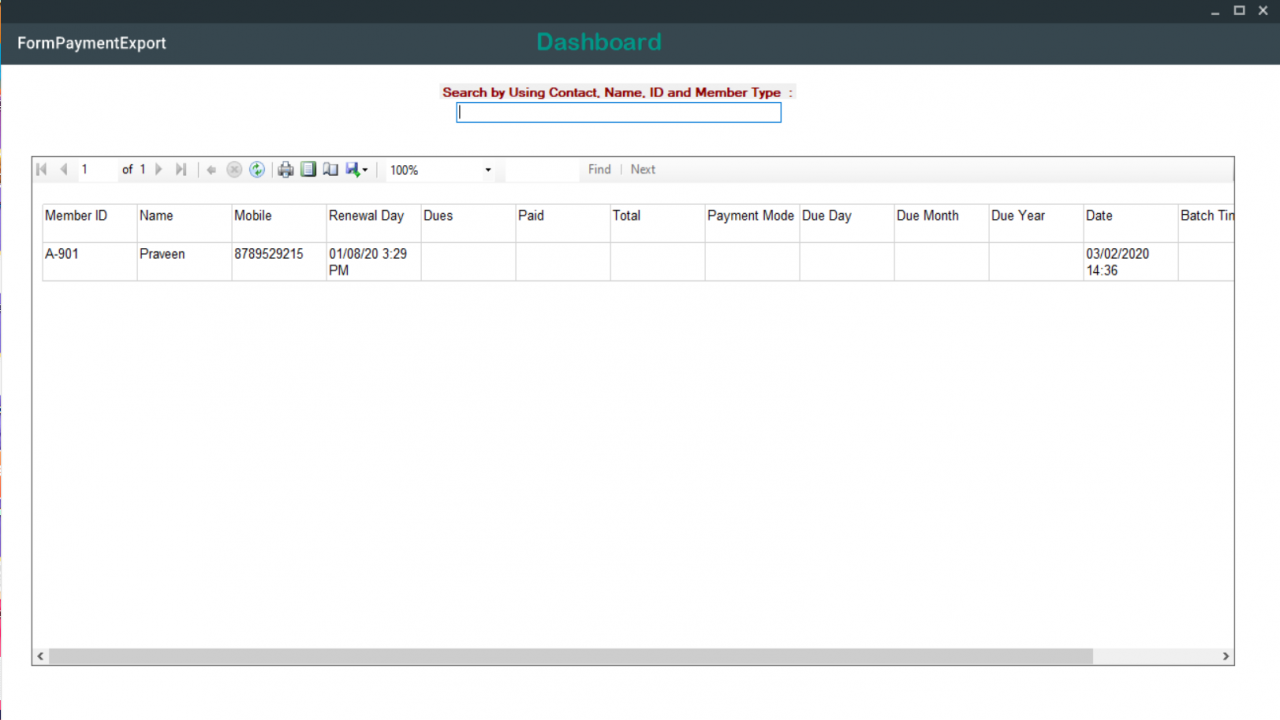1280x720 pixels.
Task: Close the FormPaymentExport window
Action: click(1263, 11)
